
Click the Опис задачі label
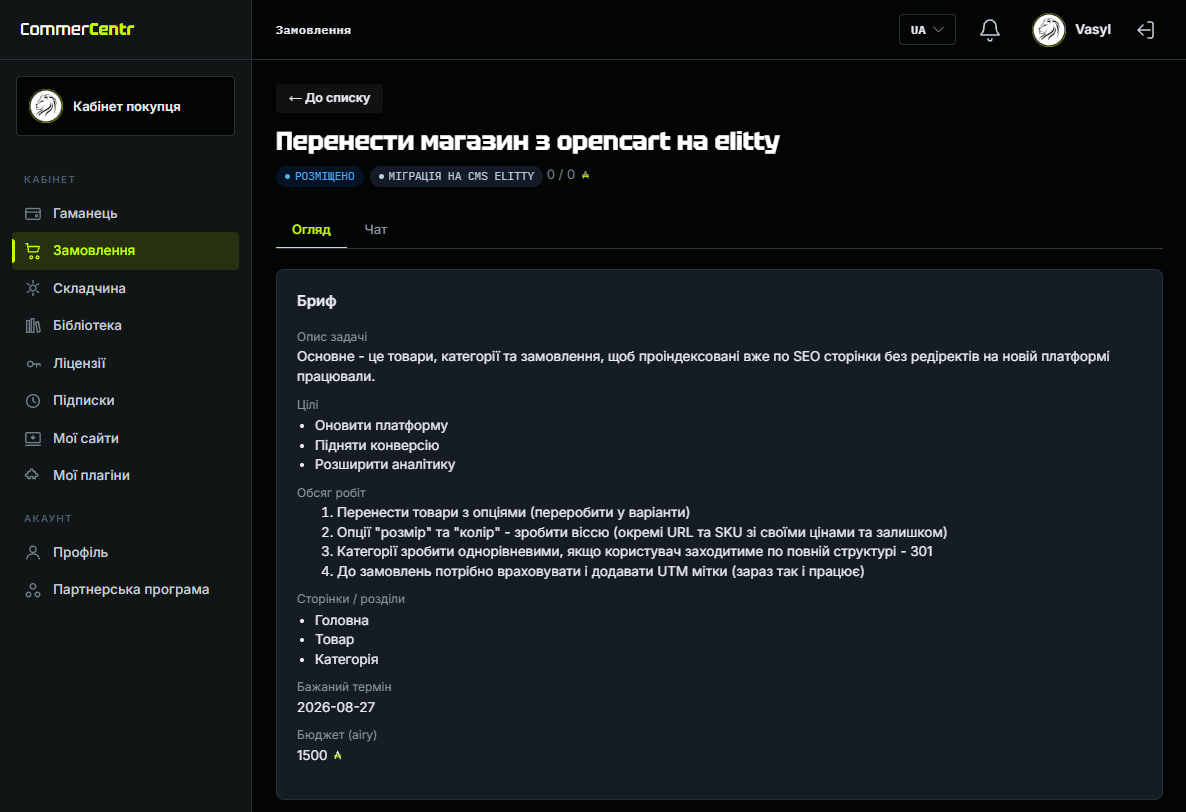click(331, 337)
